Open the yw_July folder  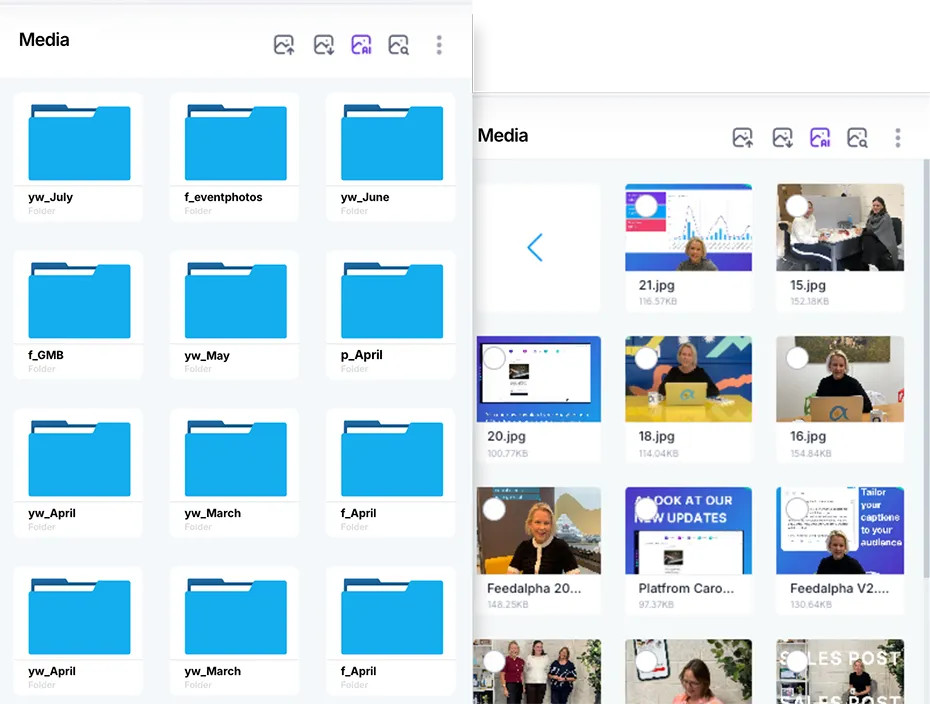(79, 143)
